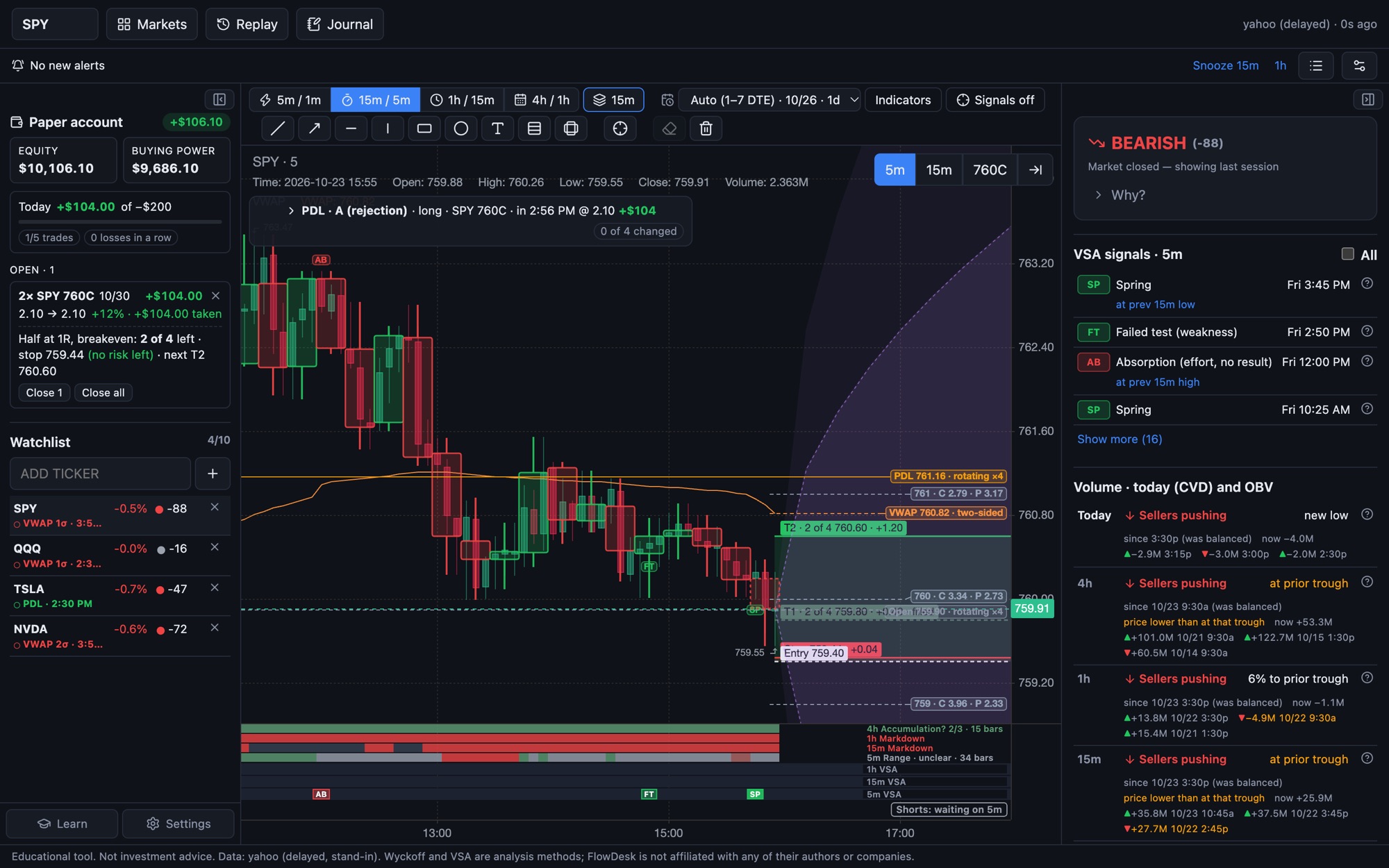Open the Markets tab

(152, 24)
